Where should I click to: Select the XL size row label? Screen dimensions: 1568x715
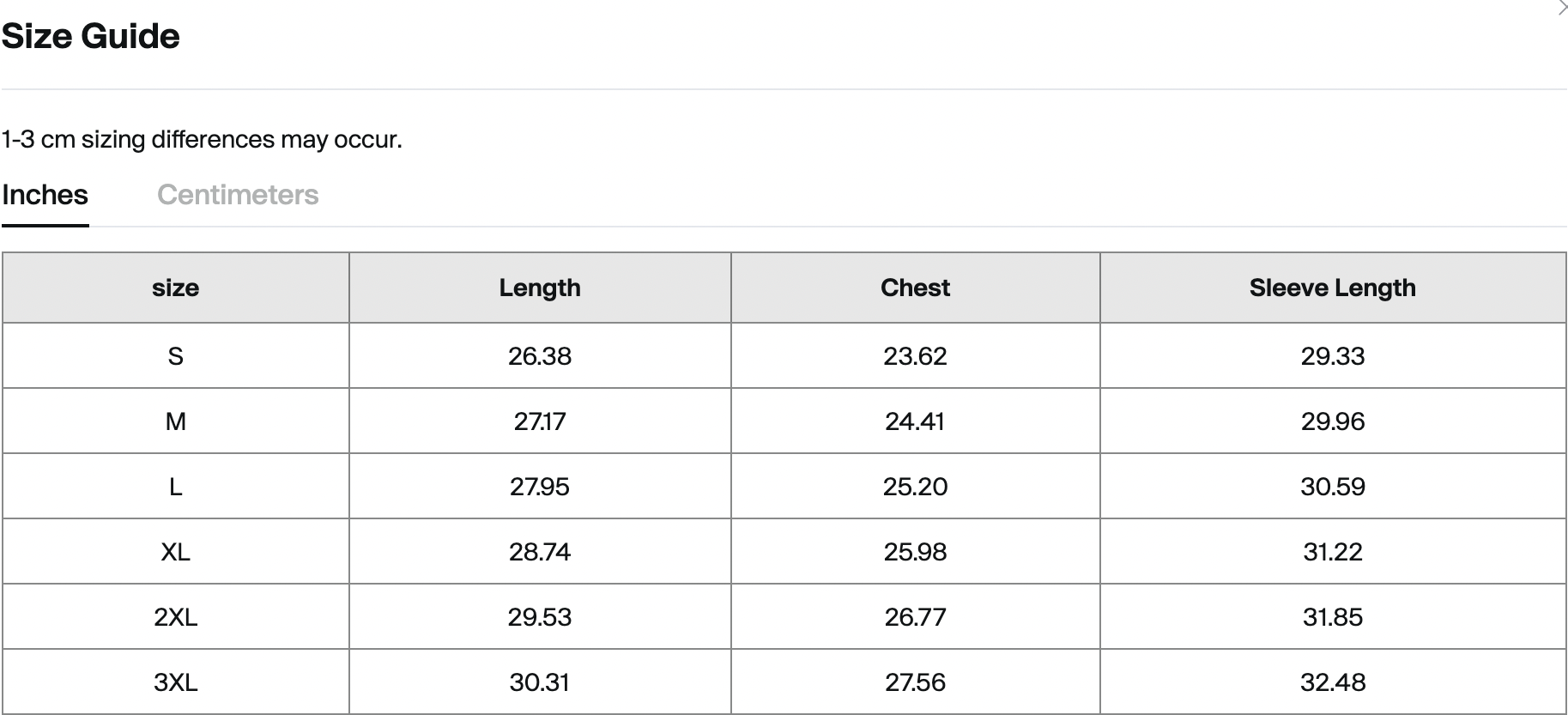pos(175,552)
